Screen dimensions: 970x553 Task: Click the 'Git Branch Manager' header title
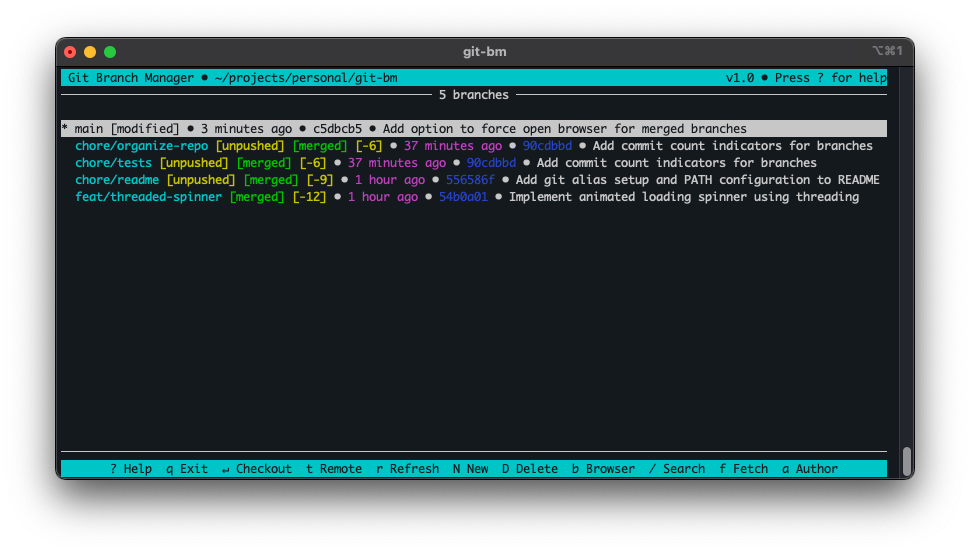click(131, 78)
